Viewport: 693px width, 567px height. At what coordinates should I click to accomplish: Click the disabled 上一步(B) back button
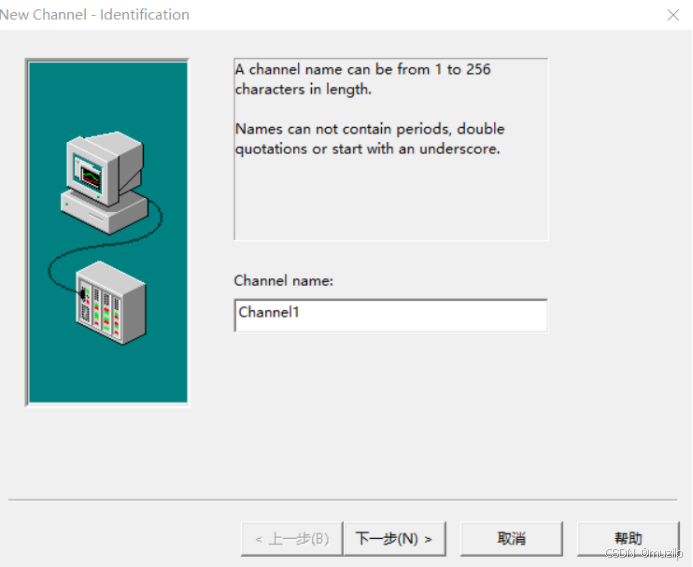pos(292,538)
